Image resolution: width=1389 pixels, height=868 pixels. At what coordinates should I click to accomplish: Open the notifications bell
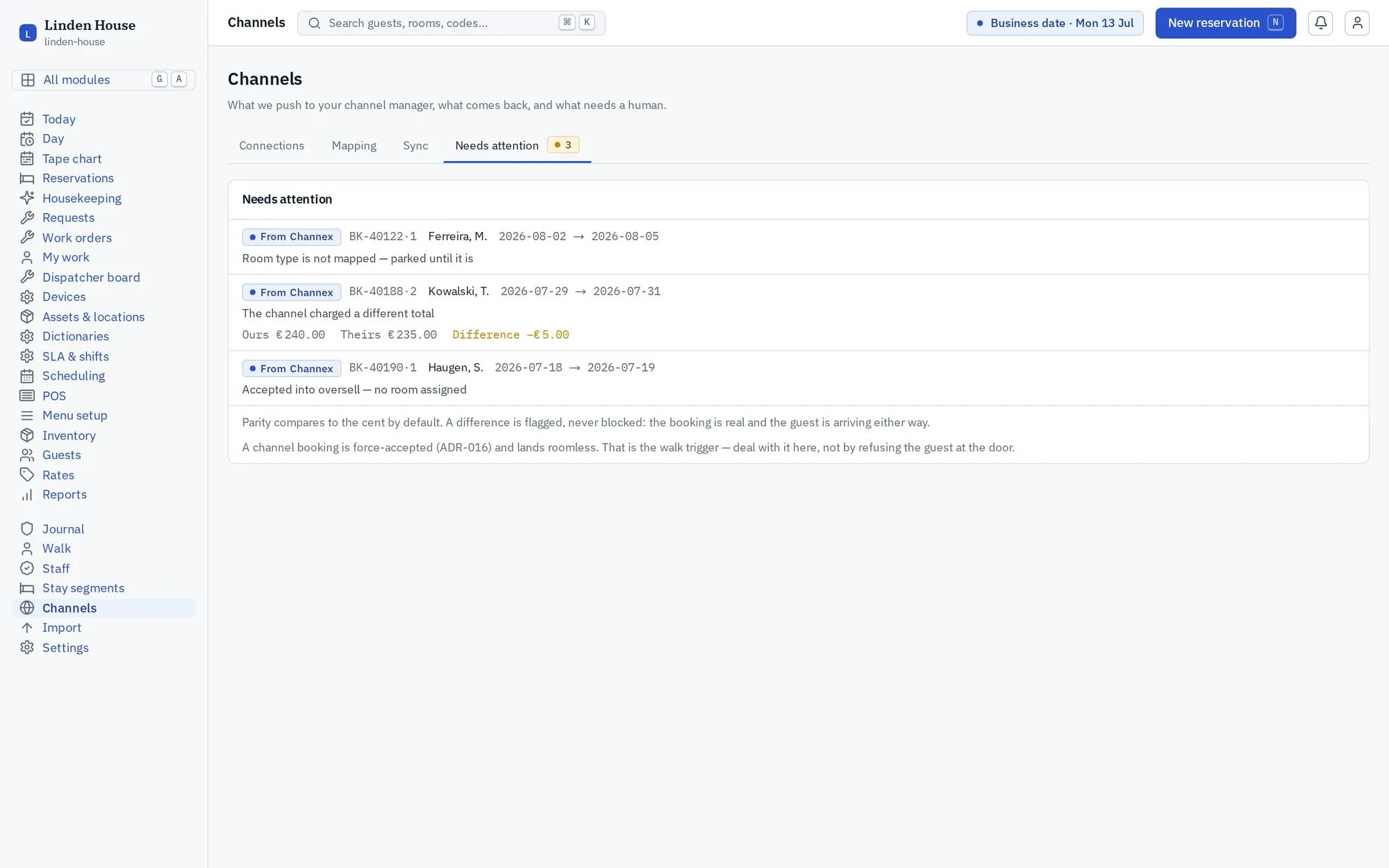point(1320,23)
